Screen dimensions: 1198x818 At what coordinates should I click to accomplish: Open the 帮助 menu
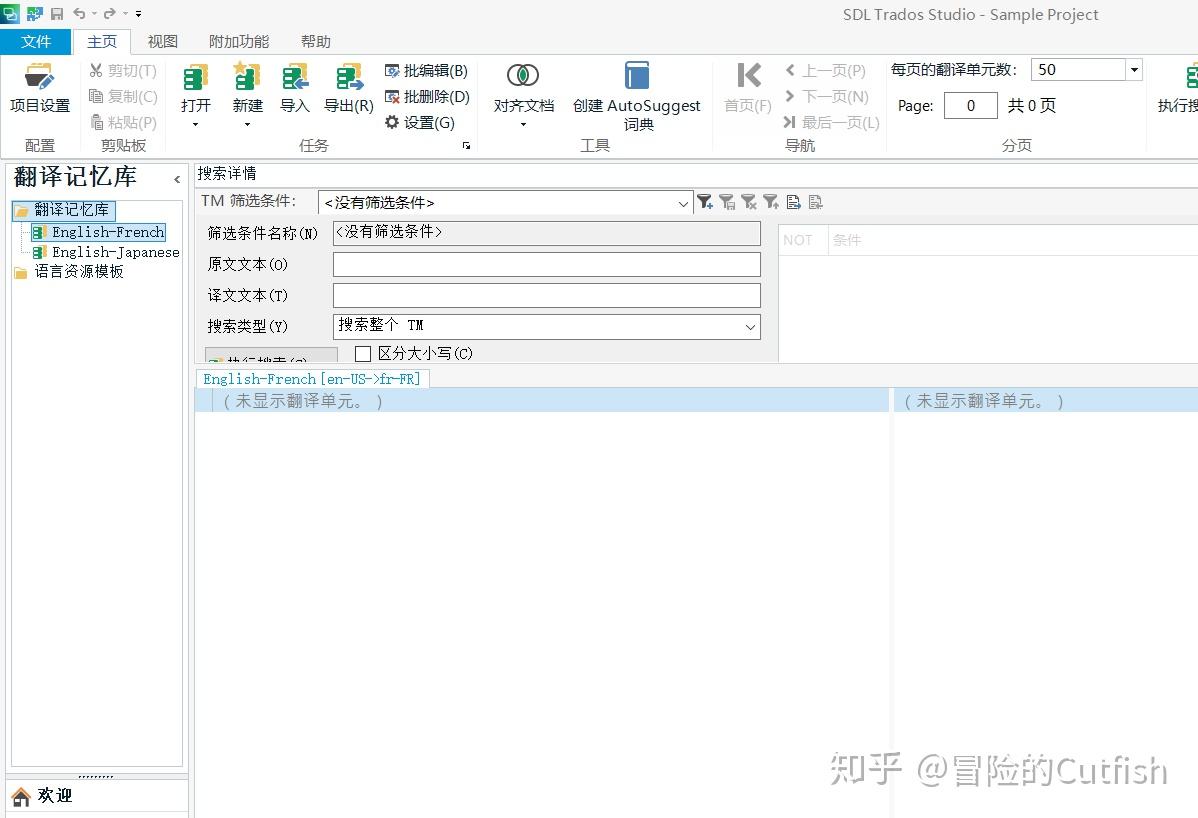(x=315, y=41)
